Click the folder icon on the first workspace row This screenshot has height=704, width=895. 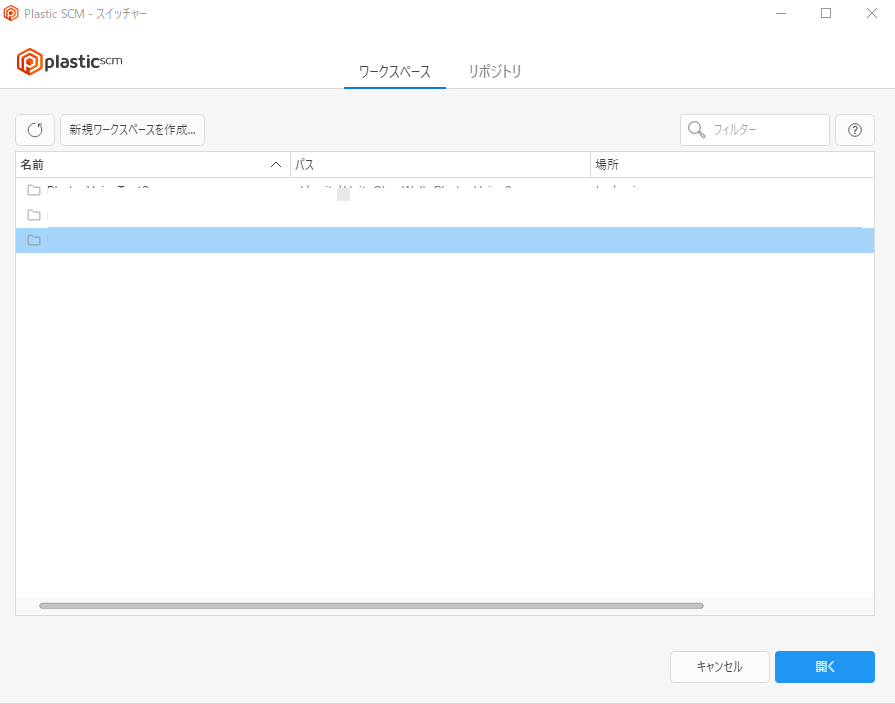(33, 190)
